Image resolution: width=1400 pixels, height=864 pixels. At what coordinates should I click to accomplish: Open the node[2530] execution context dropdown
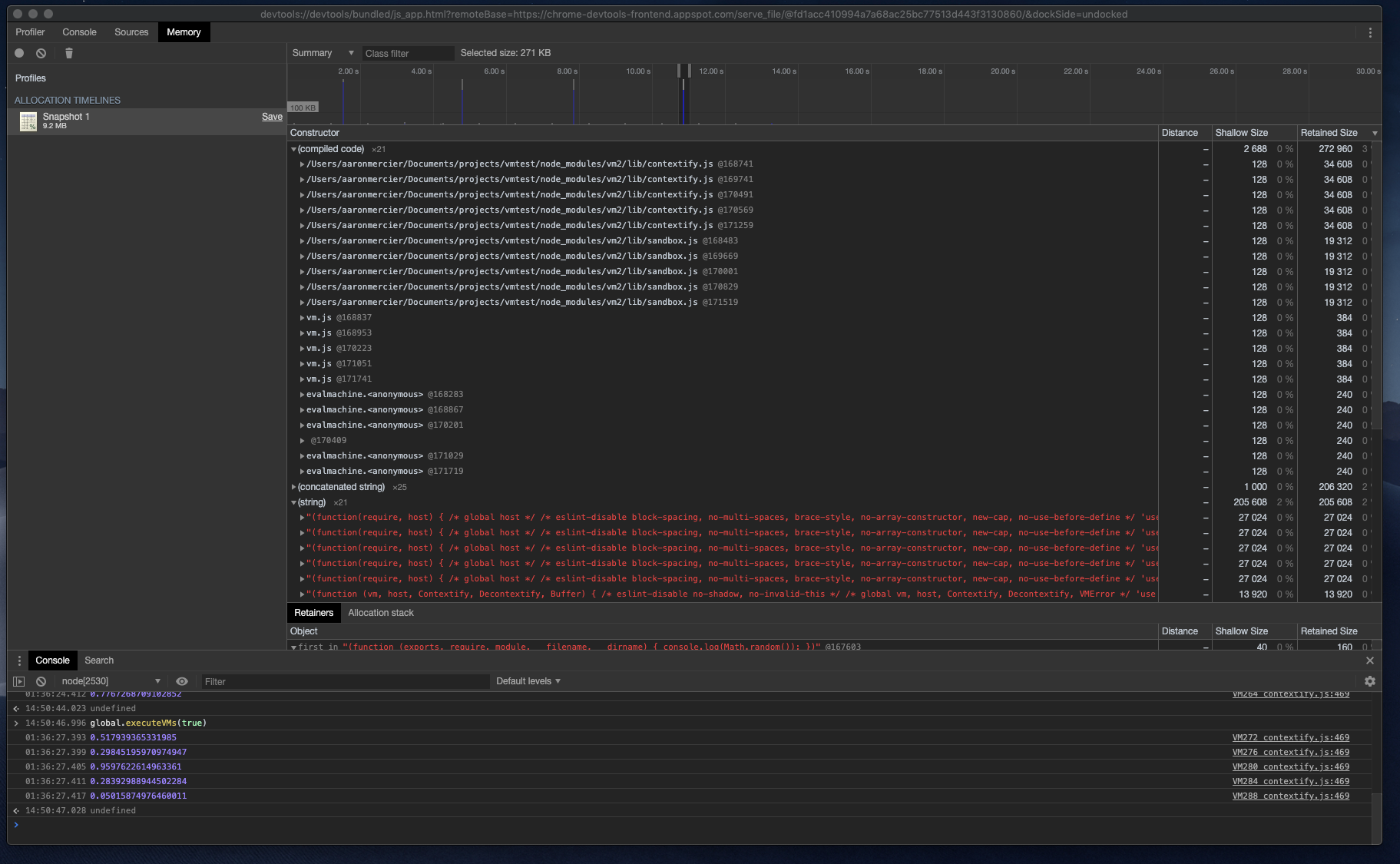[x=110, y=681]
